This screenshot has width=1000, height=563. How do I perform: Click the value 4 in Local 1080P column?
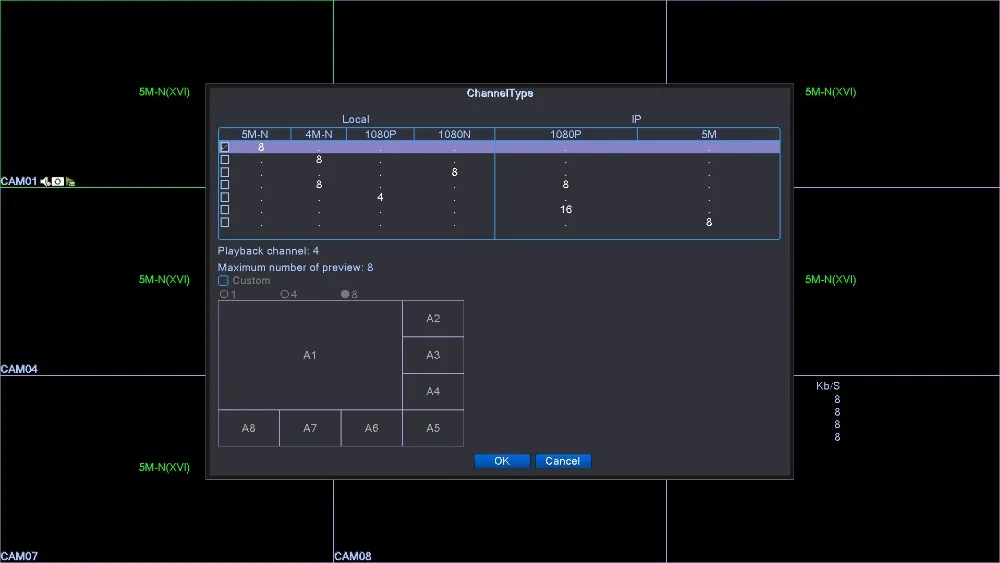pos(380,197)
